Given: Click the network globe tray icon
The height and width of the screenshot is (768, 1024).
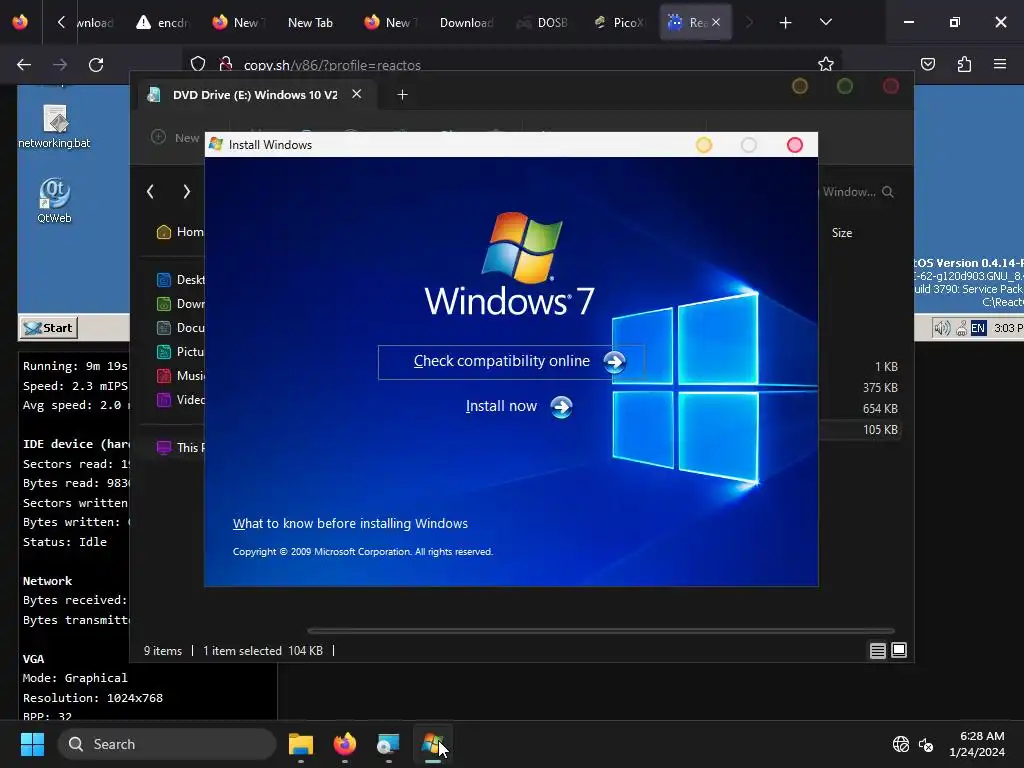Looking at the screenshot, I should click(901, 744).
